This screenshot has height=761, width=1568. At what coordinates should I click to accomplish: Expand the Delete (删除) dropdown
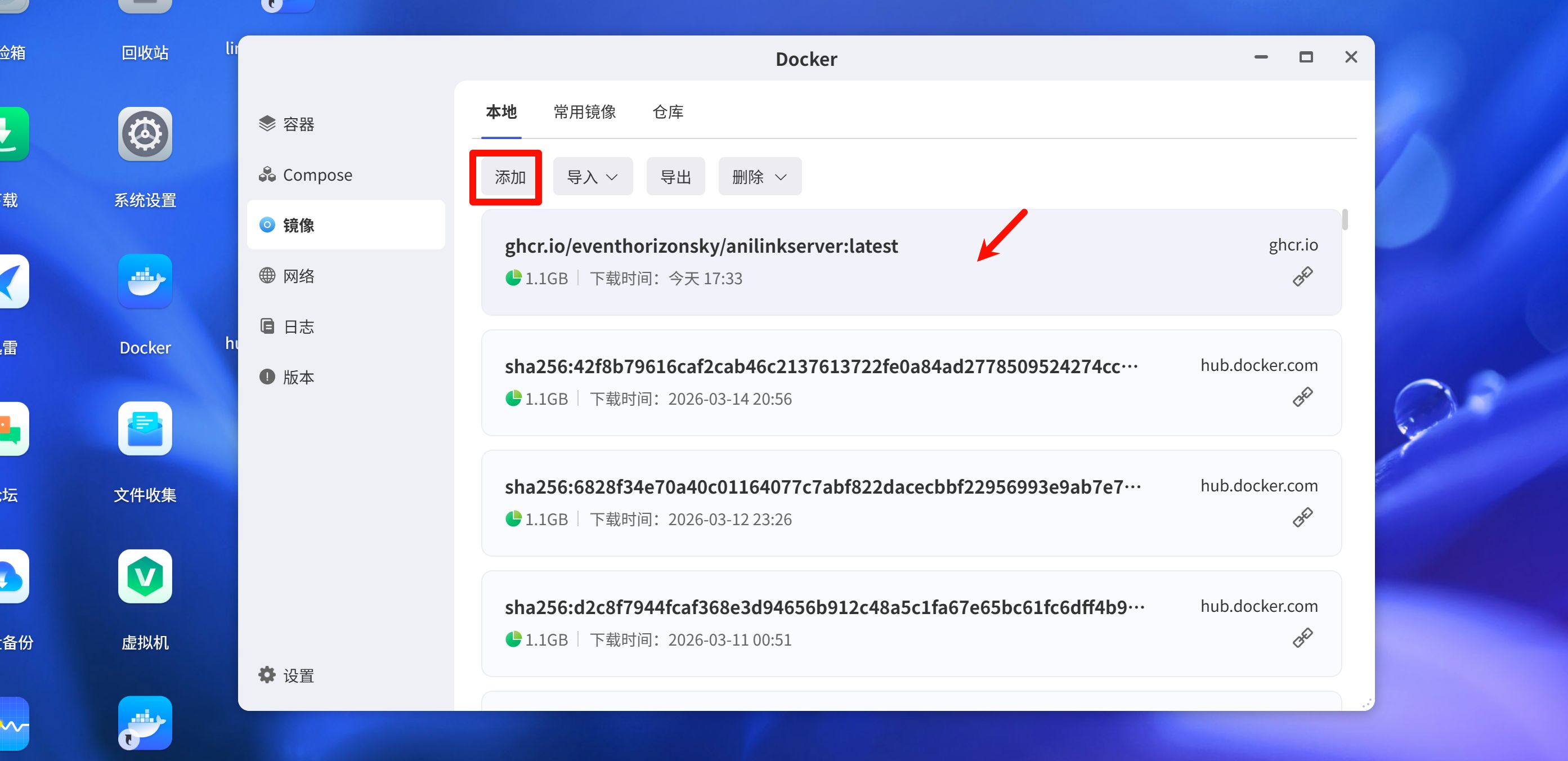(x=759, y=177)
